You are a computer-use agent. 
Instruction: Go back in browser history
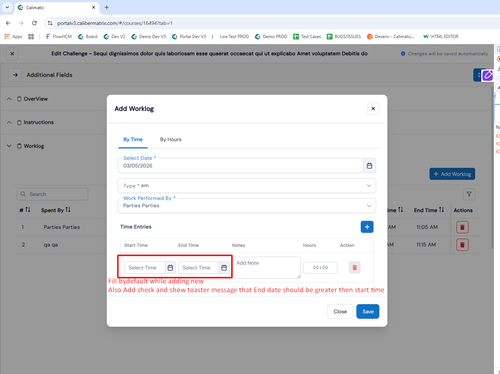click(x=8, y=23)
